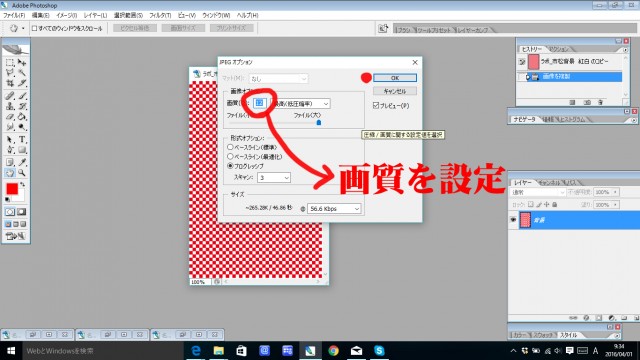Viewport: 640px width, 360px height.
Task: Open the 56.6 Kbps speed dropdown
Action: 334,209
